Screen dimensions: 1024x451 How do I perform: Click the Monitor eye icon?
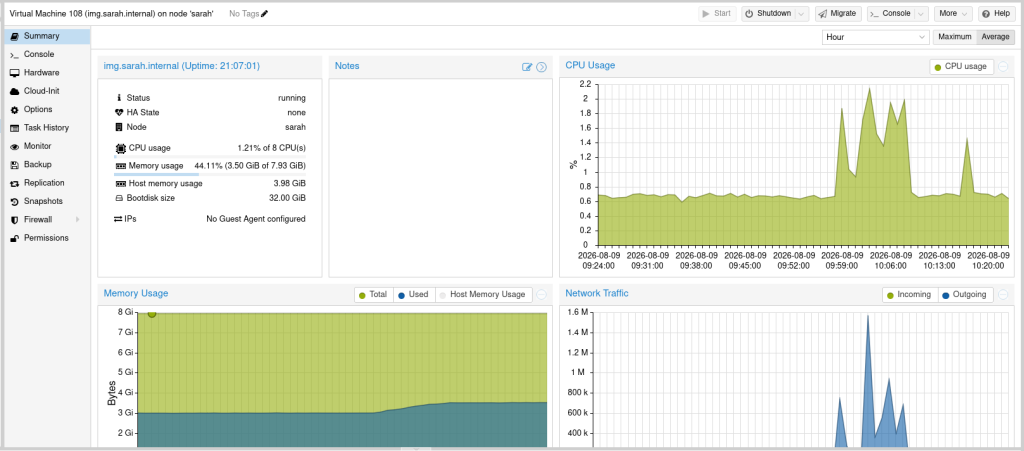click(x=14, y=146)
